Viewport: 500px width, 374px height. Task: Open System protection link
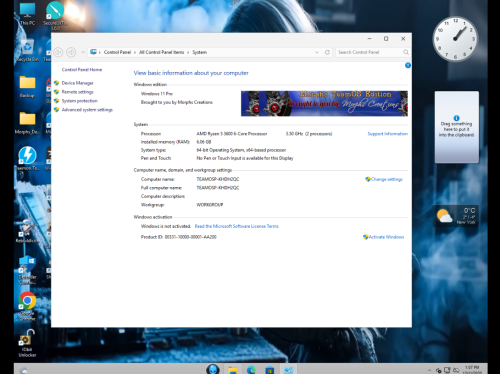coord(80,101)
